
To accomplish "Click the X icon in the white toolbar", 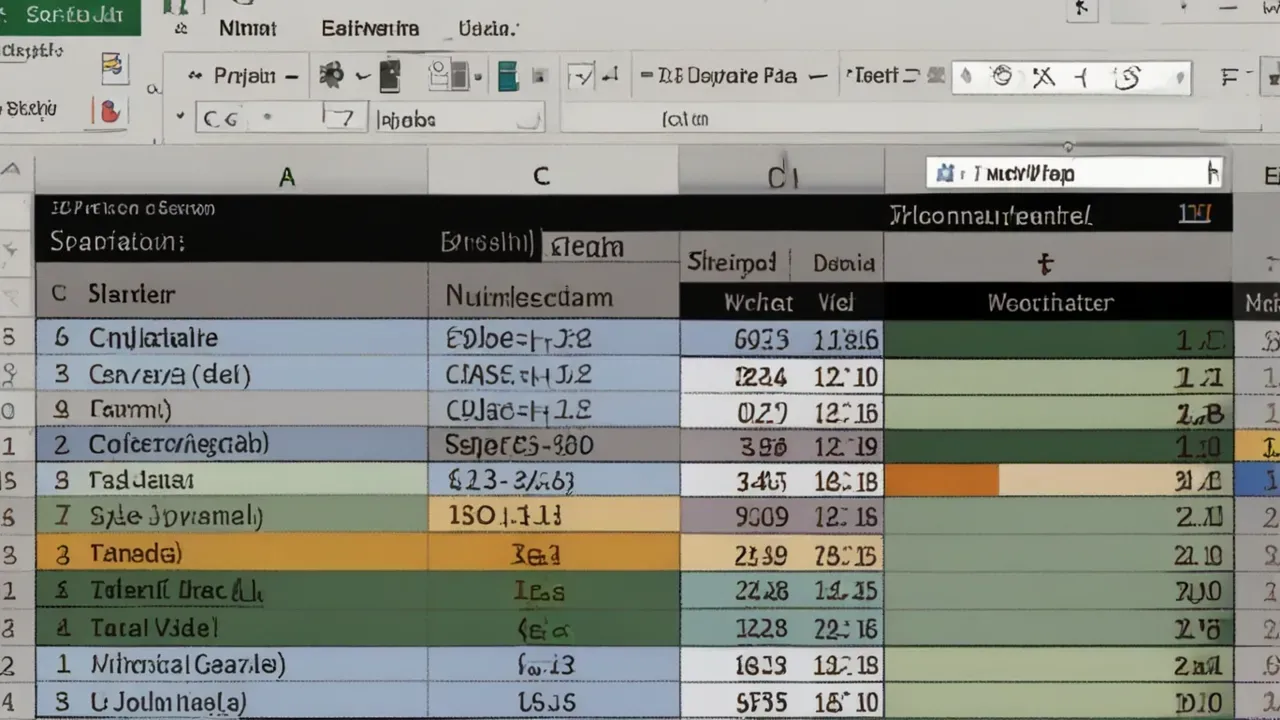I will [x=1043, y=77].
